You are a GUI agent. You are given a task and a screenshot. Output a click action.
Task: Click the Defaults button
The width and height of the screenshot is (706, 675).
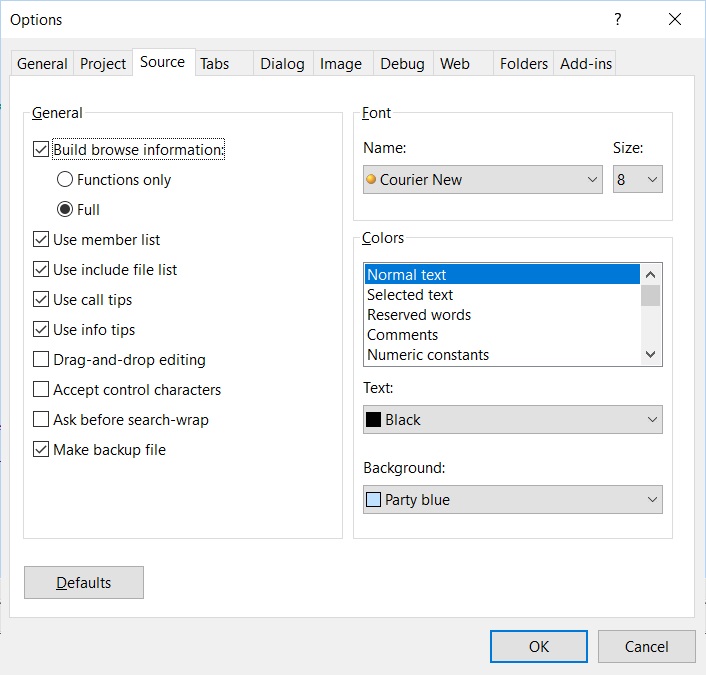(84, 582)
